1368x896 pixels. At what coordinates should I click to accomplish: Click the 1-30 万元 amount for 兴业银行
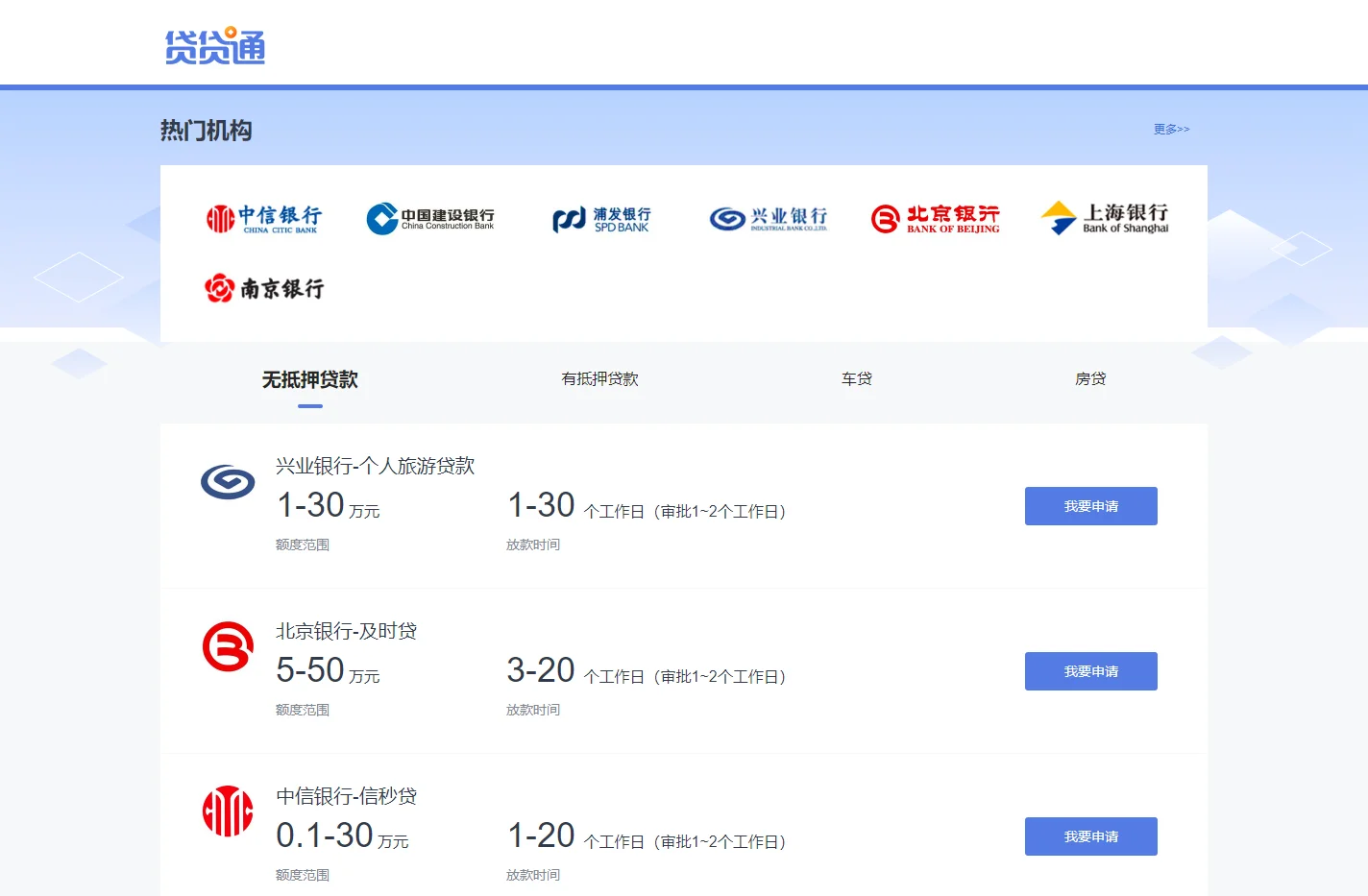(329, 506)
